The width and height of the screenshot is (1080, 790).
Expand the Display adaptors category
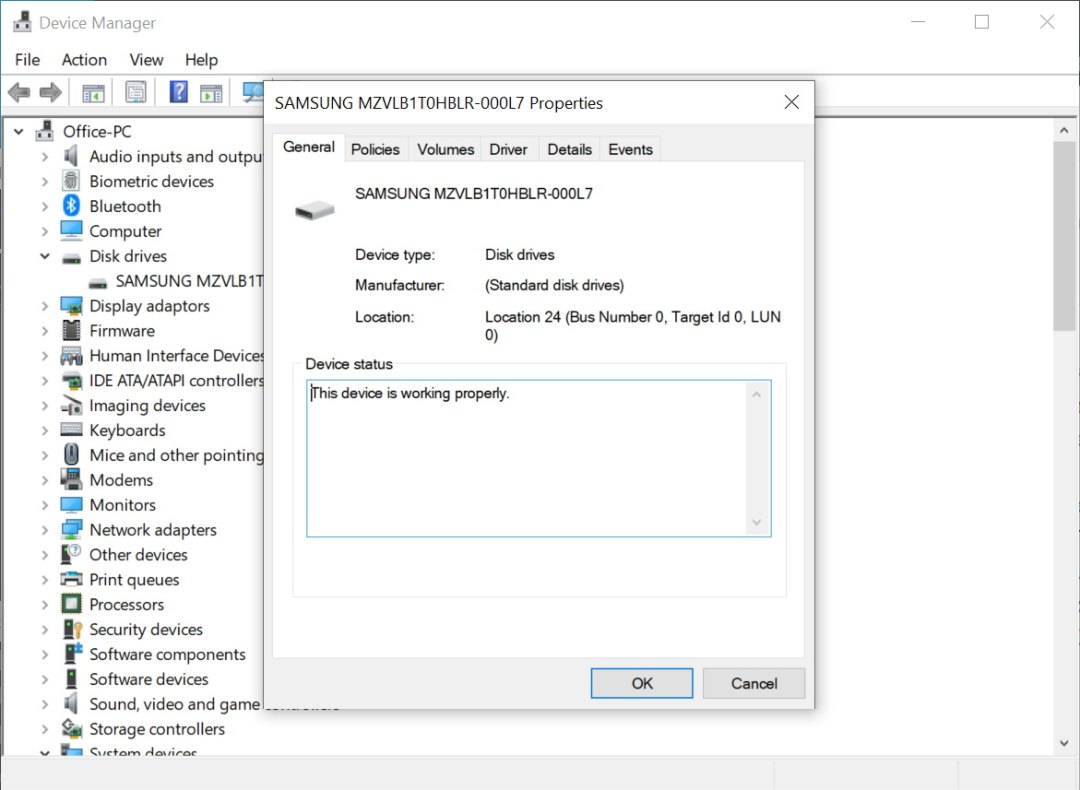pos(45,306)
